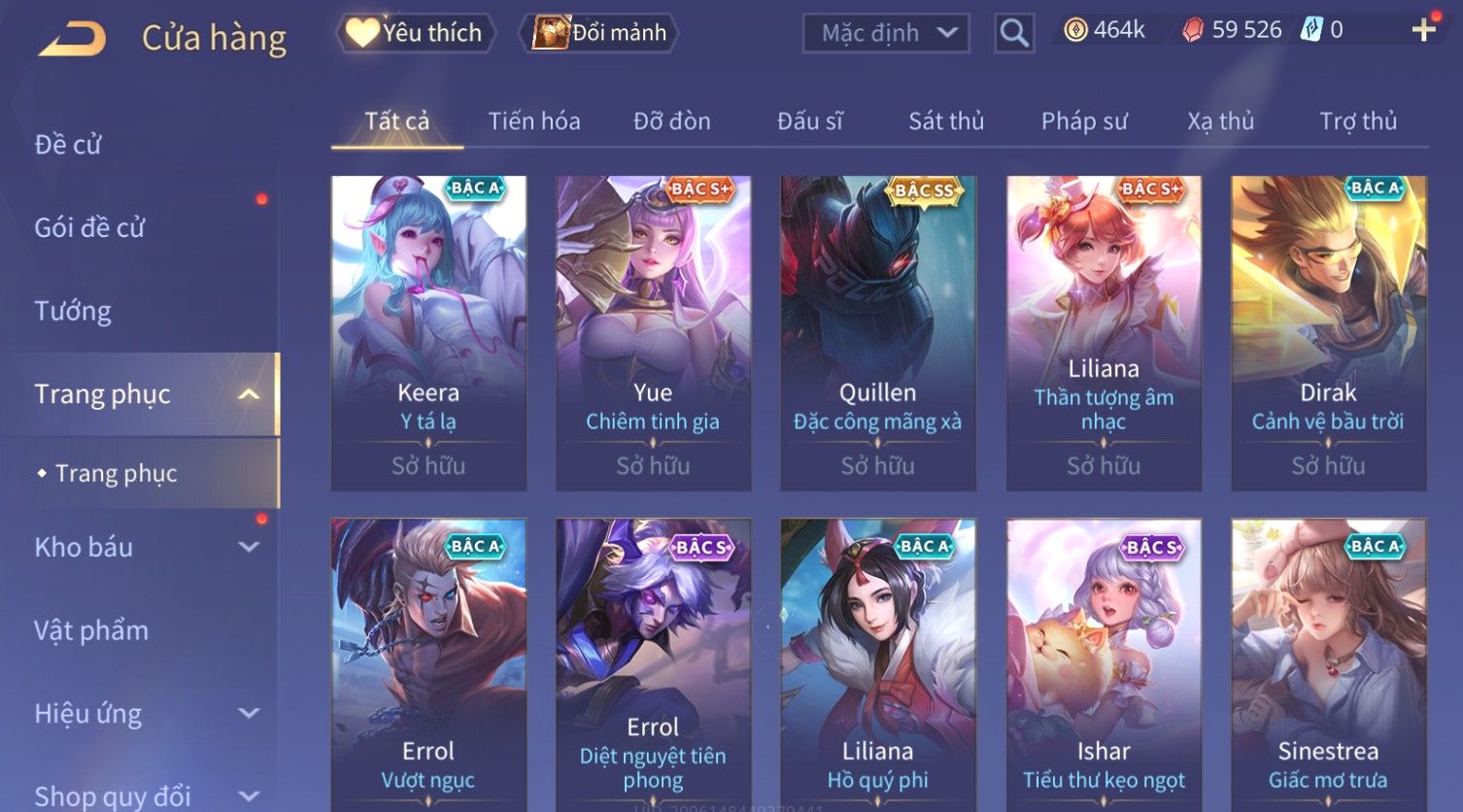Tap the red ruby currency icon
Viewport: 1463px width, 812px height.
(x=1193, y=31)
